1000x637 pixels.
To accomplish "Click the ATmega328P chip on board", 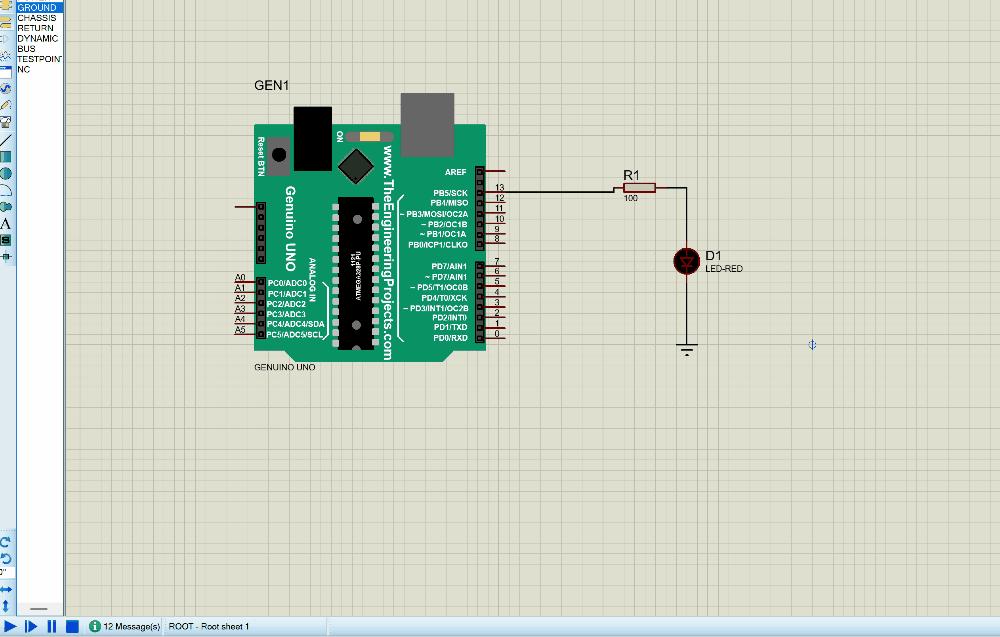I will click(x=356, y=273).
